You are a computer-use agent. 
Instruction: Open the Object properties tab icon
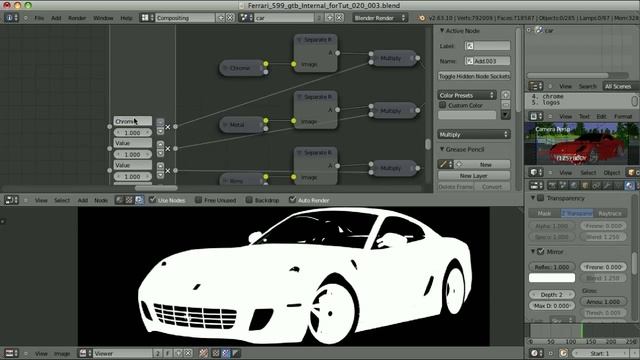click(585, 186)
